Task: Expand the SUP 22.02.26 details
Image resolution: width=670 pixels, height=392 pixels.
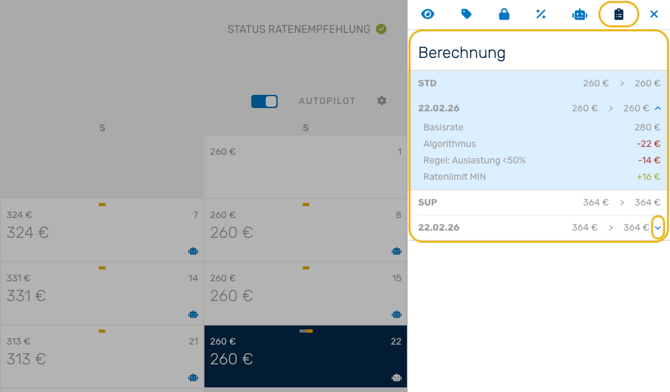Action: tap(658, 228)
